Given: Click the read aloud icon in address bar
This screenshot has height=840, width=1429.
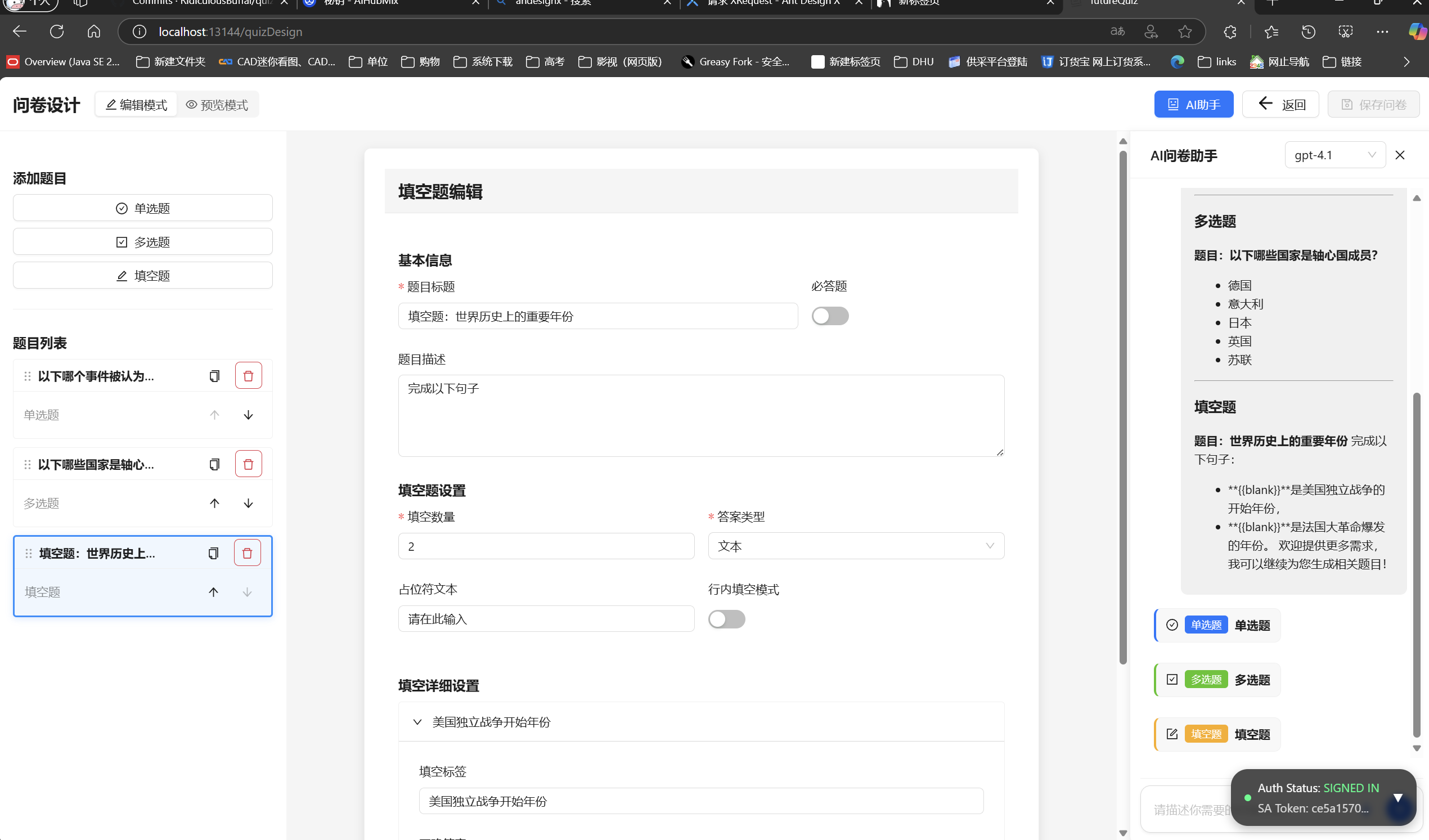Looking at the screenshot, I should click(x=1117, y=32).
